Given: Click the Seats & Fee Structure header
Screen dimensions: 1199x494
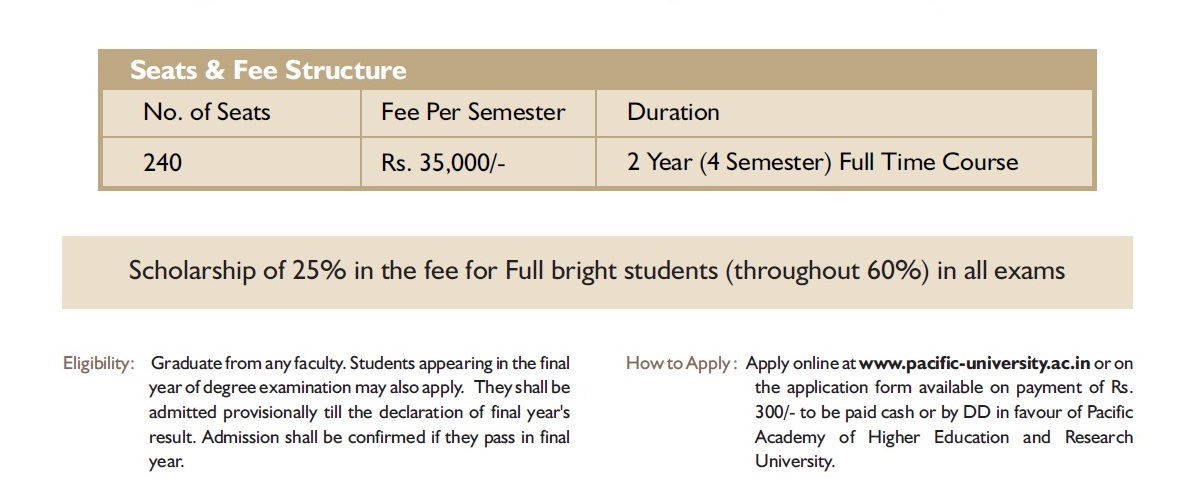Looking at the screenshot, I should point(268,71).
